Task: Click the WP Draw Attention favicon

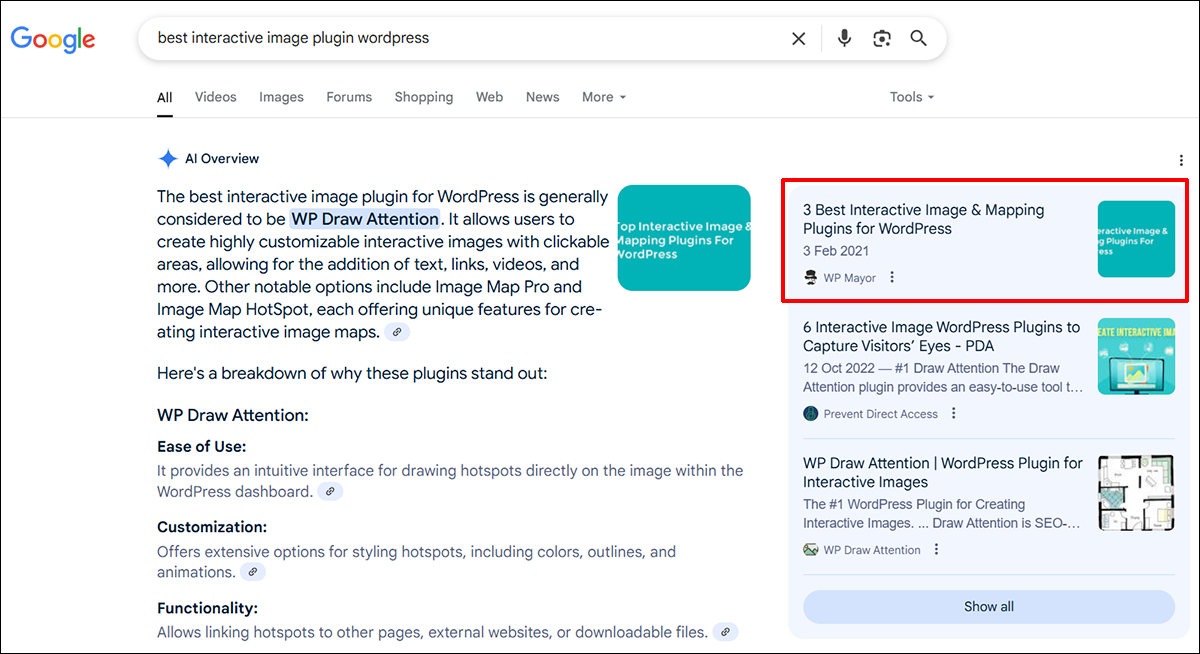Action: [811, 549]
